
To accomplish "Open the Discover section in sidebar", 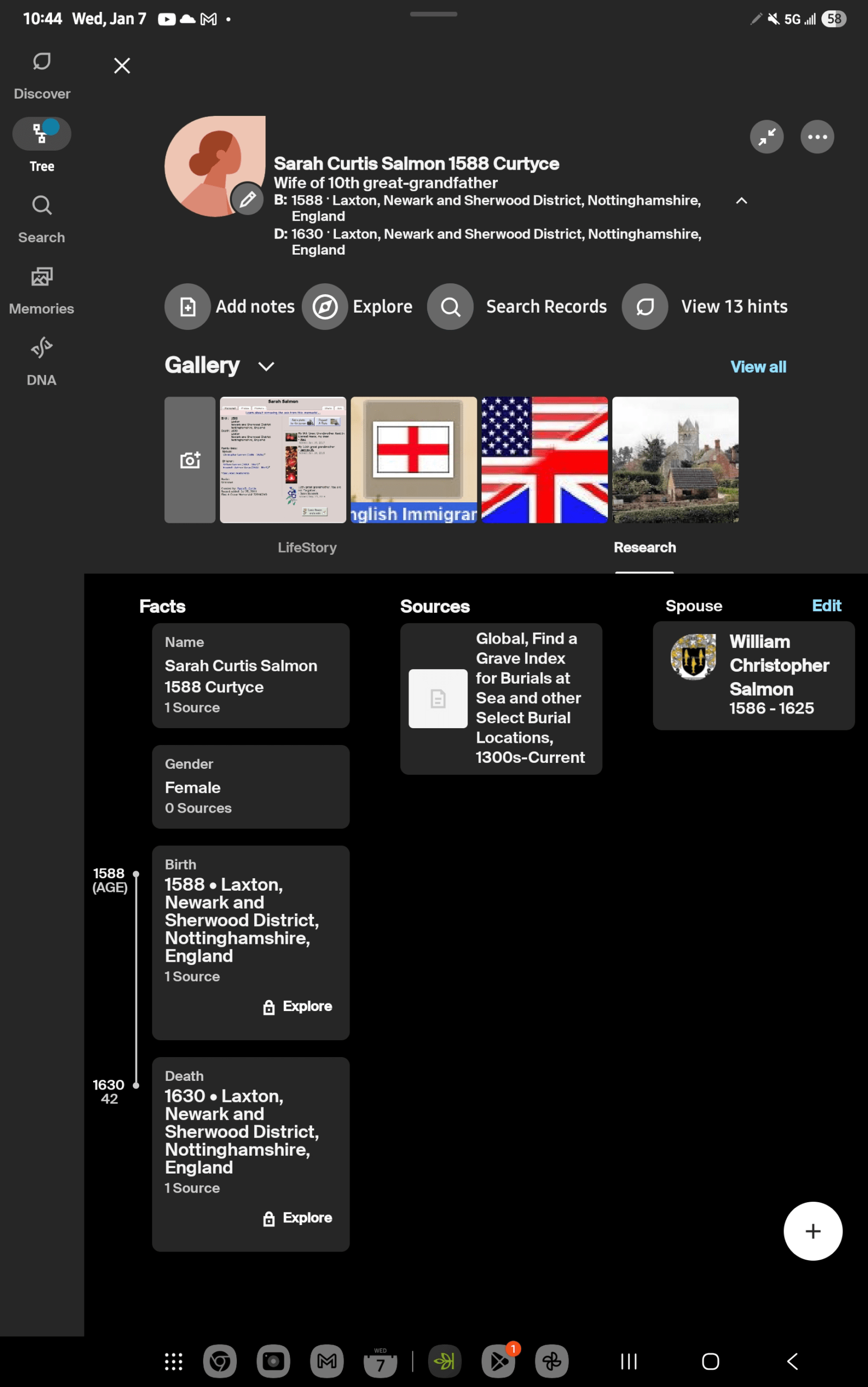I will 41,74.
